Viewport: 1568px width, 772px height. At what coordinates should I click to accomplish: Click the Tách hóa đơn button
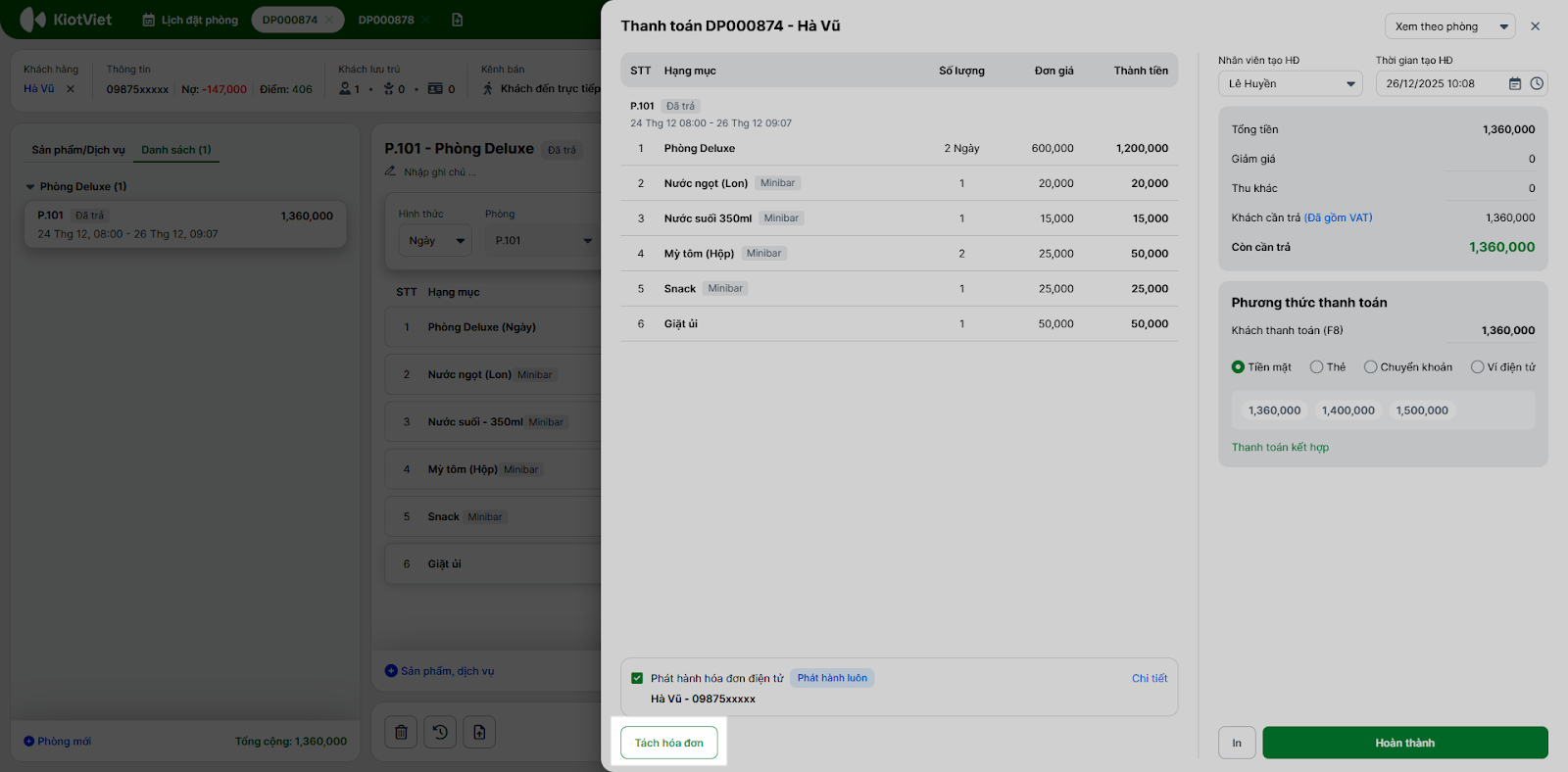click(669, 743)
